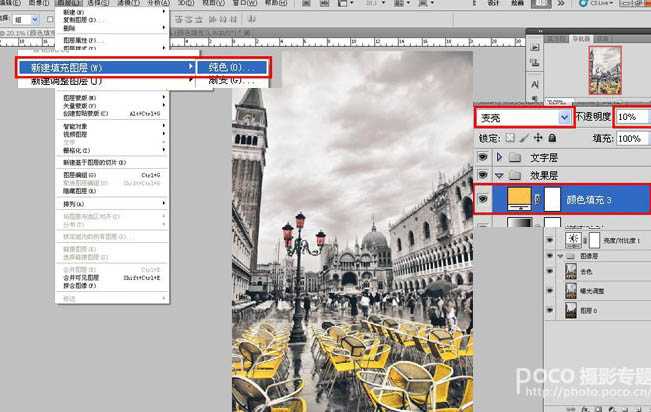Select layer mask of 颜色填充 3
The height and width of the screenshot is (412, 651).
[x=552, y=199]
